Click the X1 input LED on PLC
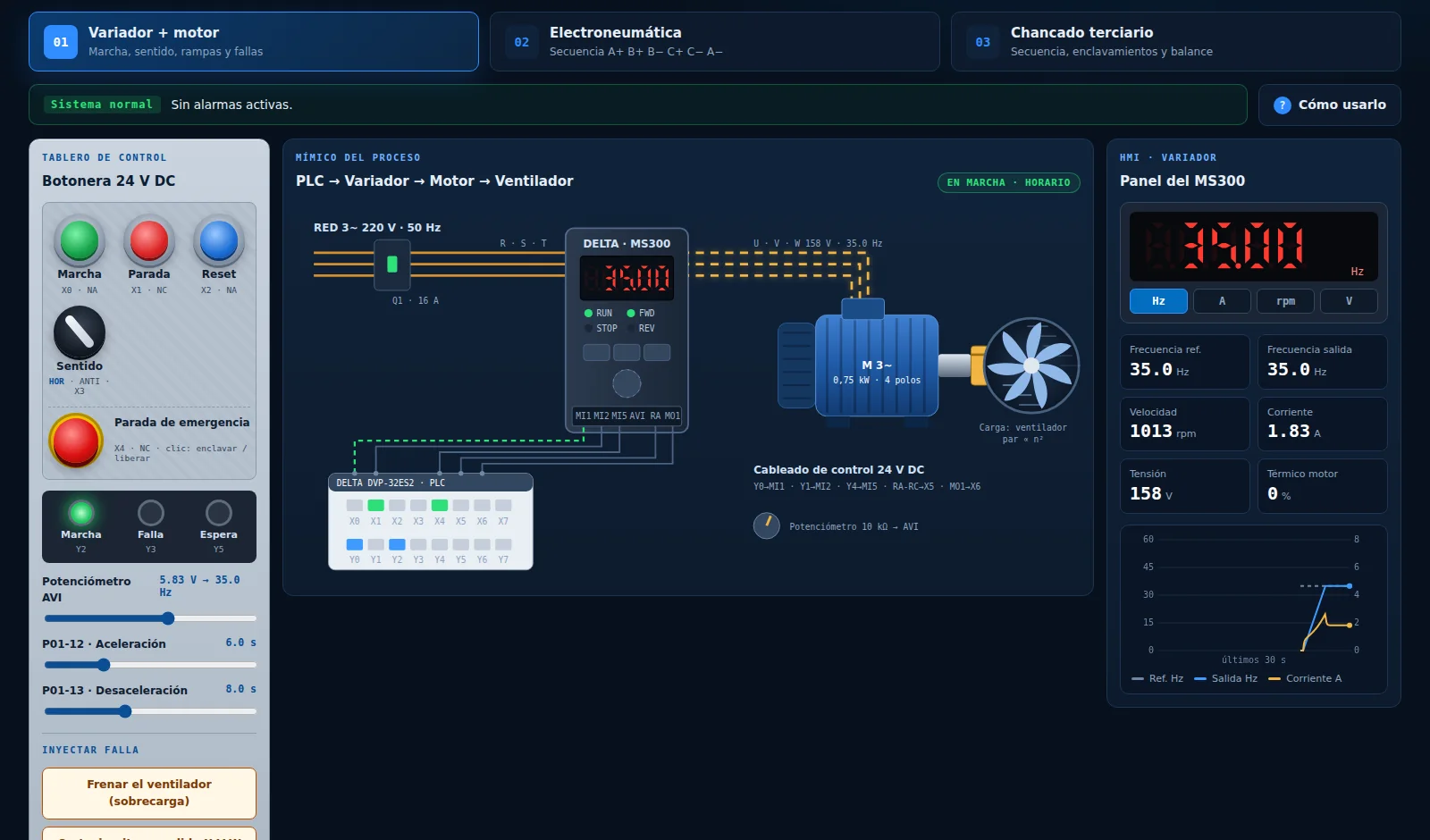 (375, 506)
